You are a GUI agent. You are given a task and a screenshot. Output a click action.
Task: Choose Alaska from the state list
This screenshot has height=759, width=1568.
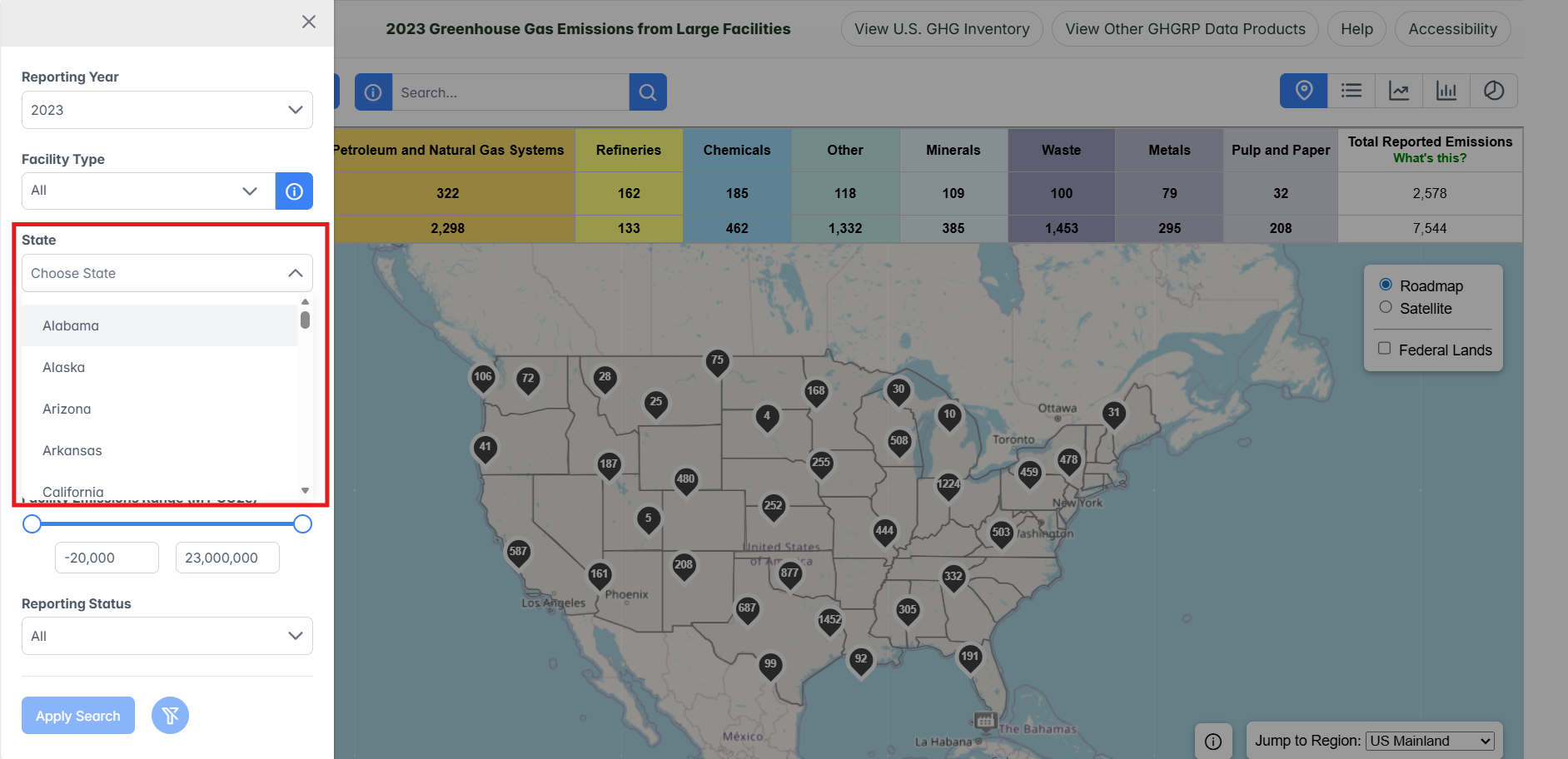click(64, 367)
